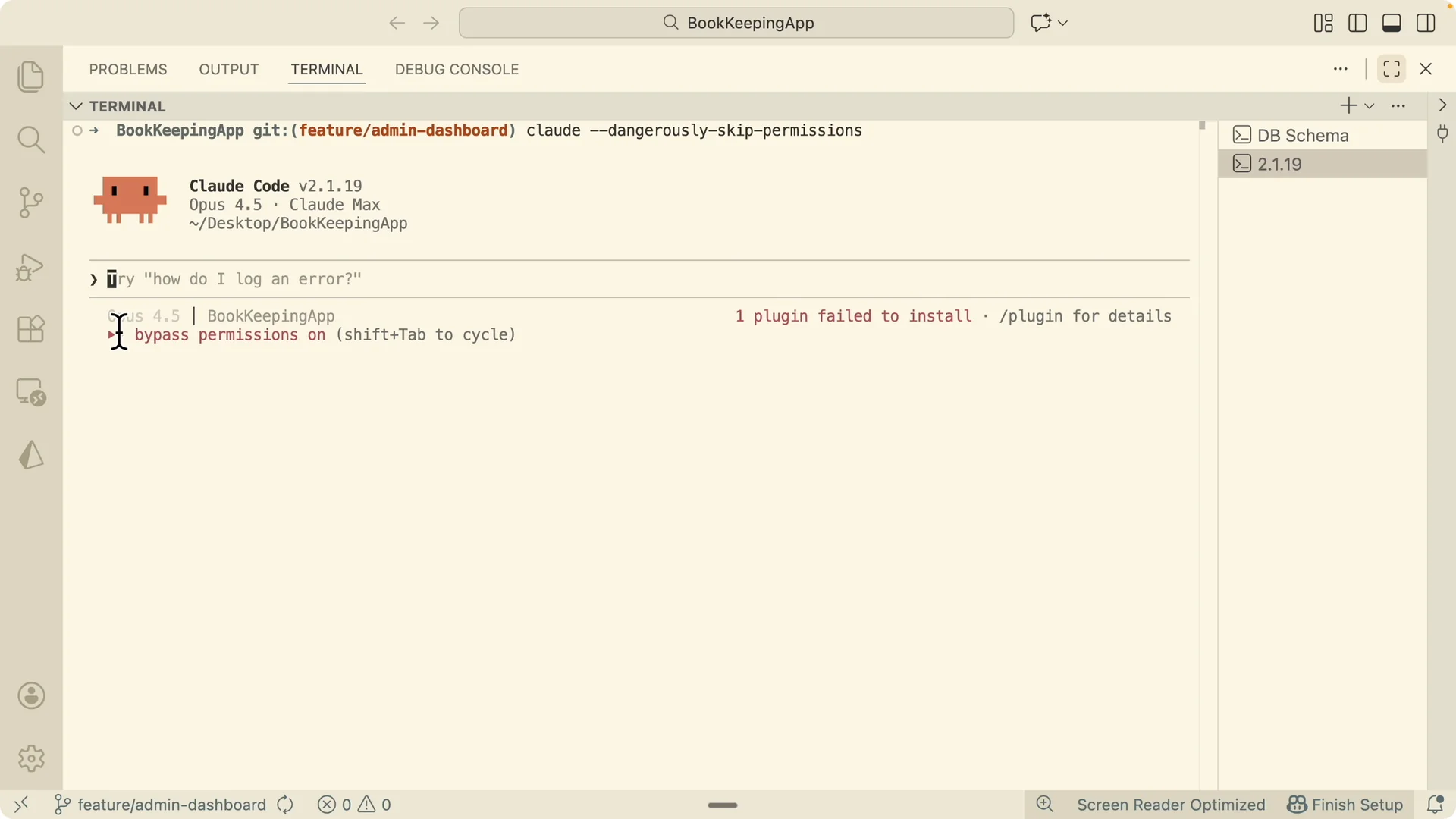Open the Run and Debug view
1456x819 pixels.
31,267
